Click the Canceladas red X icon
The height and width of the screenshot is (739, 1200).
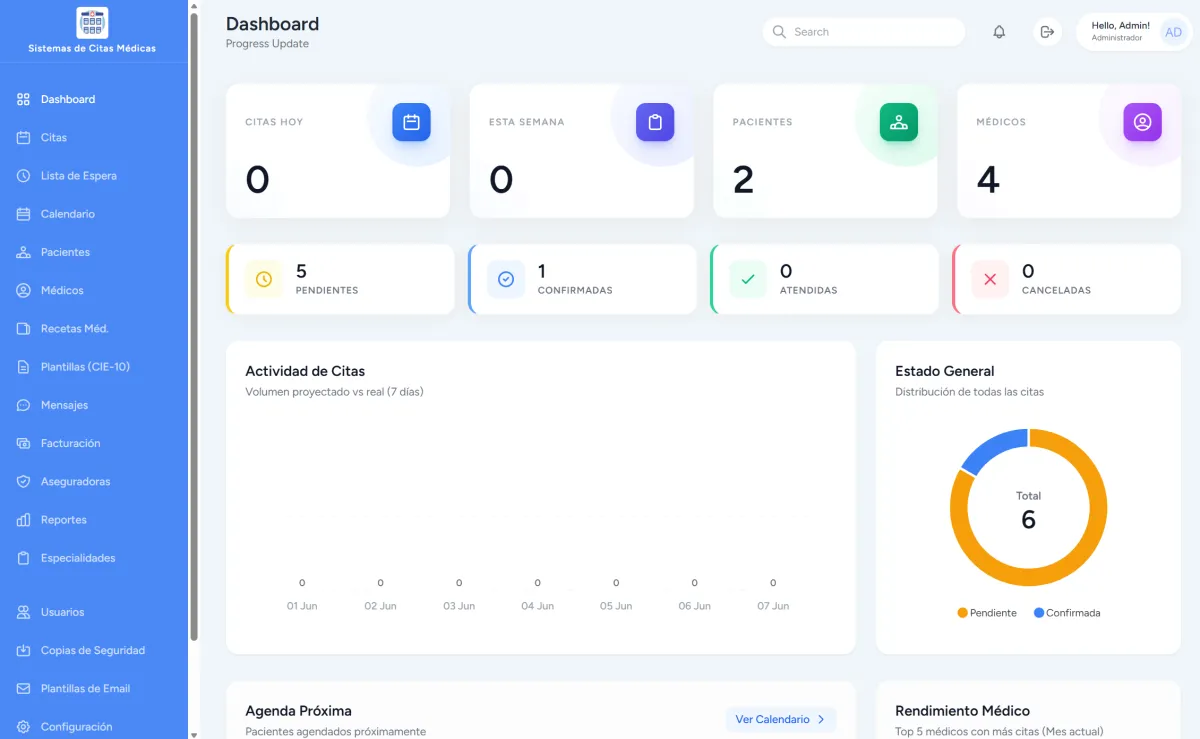990,279
